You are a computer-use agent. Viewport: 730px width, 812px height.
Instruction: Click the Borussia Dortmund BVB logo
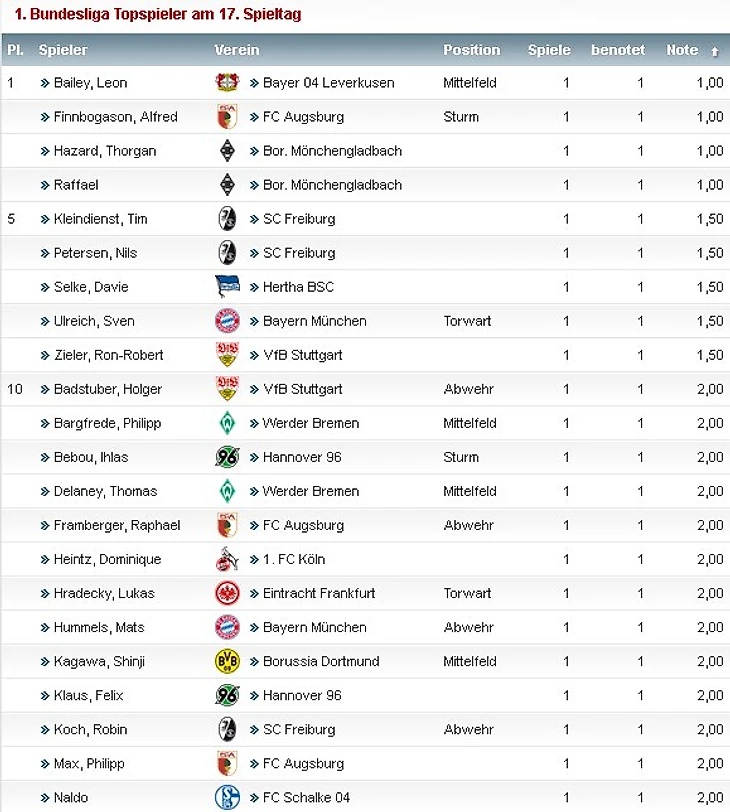(227, 661)
